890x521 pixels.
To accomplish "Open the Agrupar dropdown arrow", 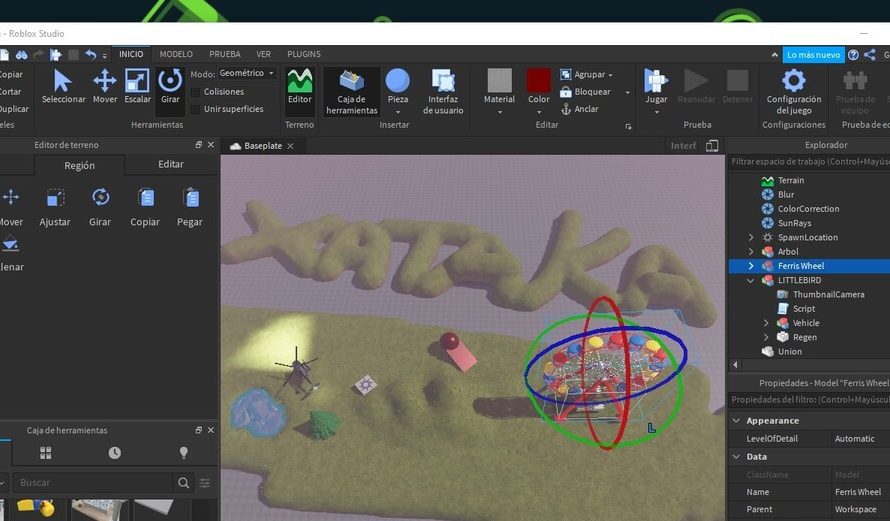I will pos(611,75).
